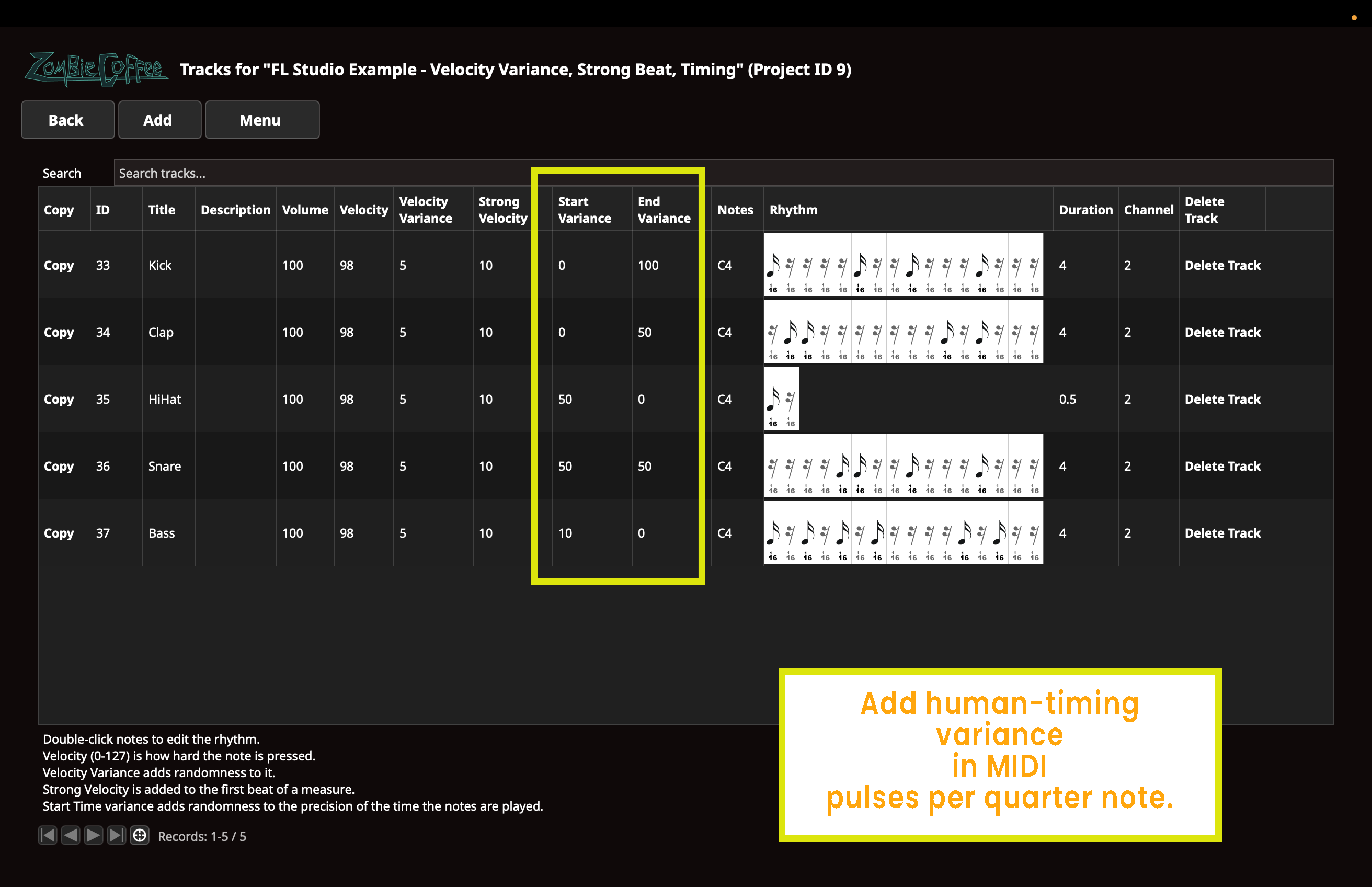This screenshot has height=887, width=1372.
Task: Click first sixteenth rest in Clap rhythm
Action: [773, 332]
